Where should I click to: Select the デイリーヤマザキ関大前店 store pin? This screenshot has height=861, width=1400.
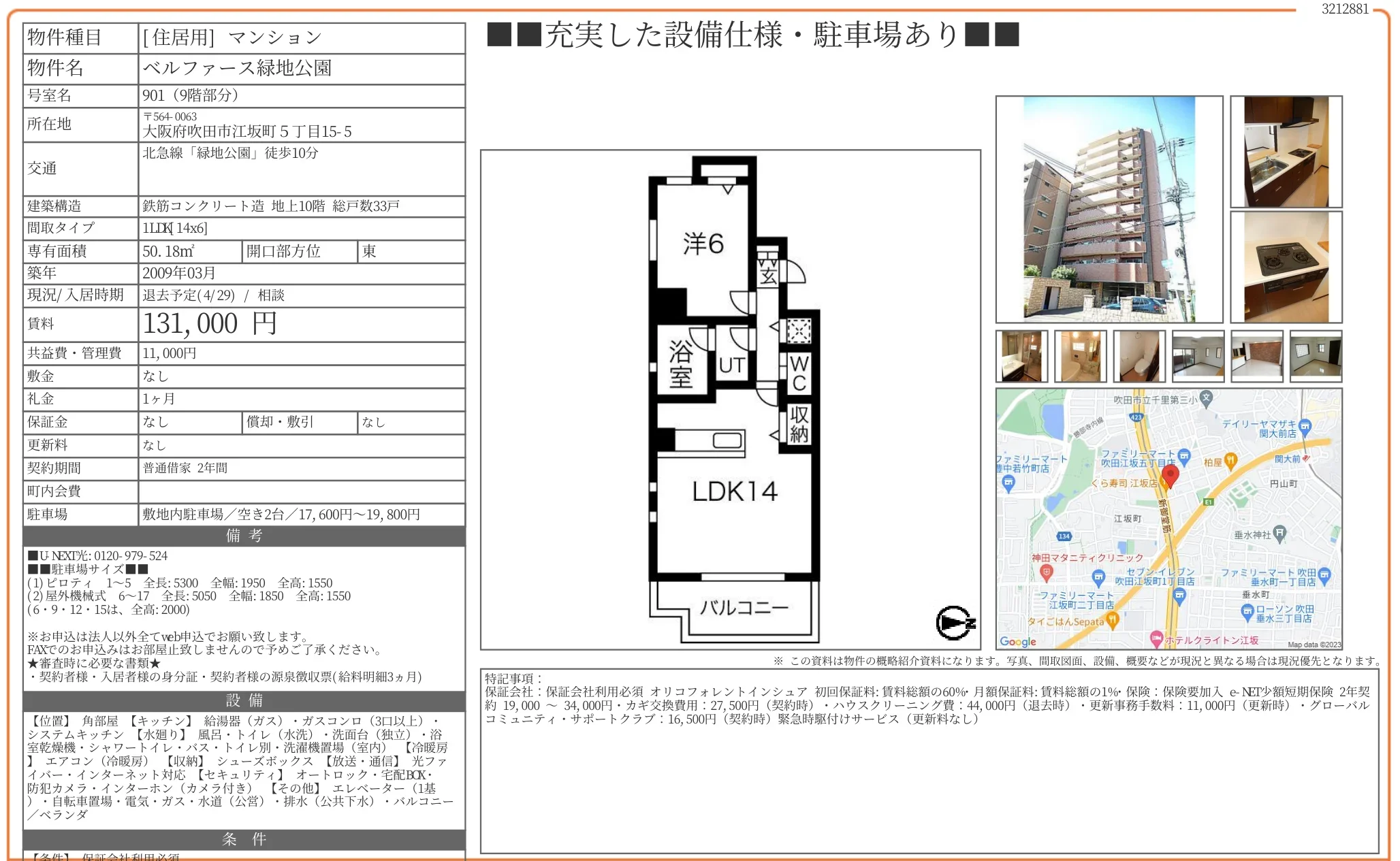[x=1305, y=427]
